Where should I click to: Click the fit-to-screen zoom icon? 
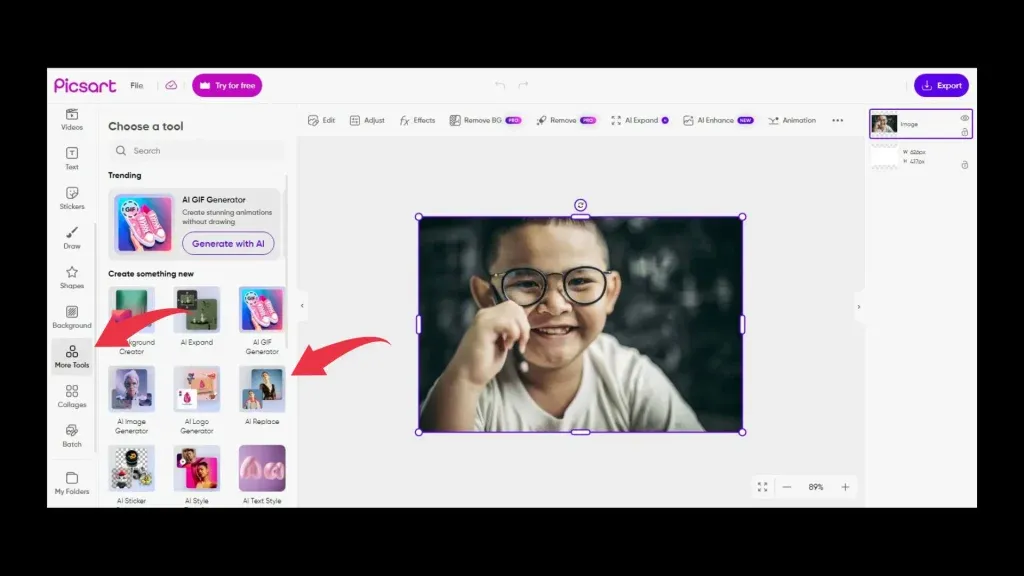762,487
